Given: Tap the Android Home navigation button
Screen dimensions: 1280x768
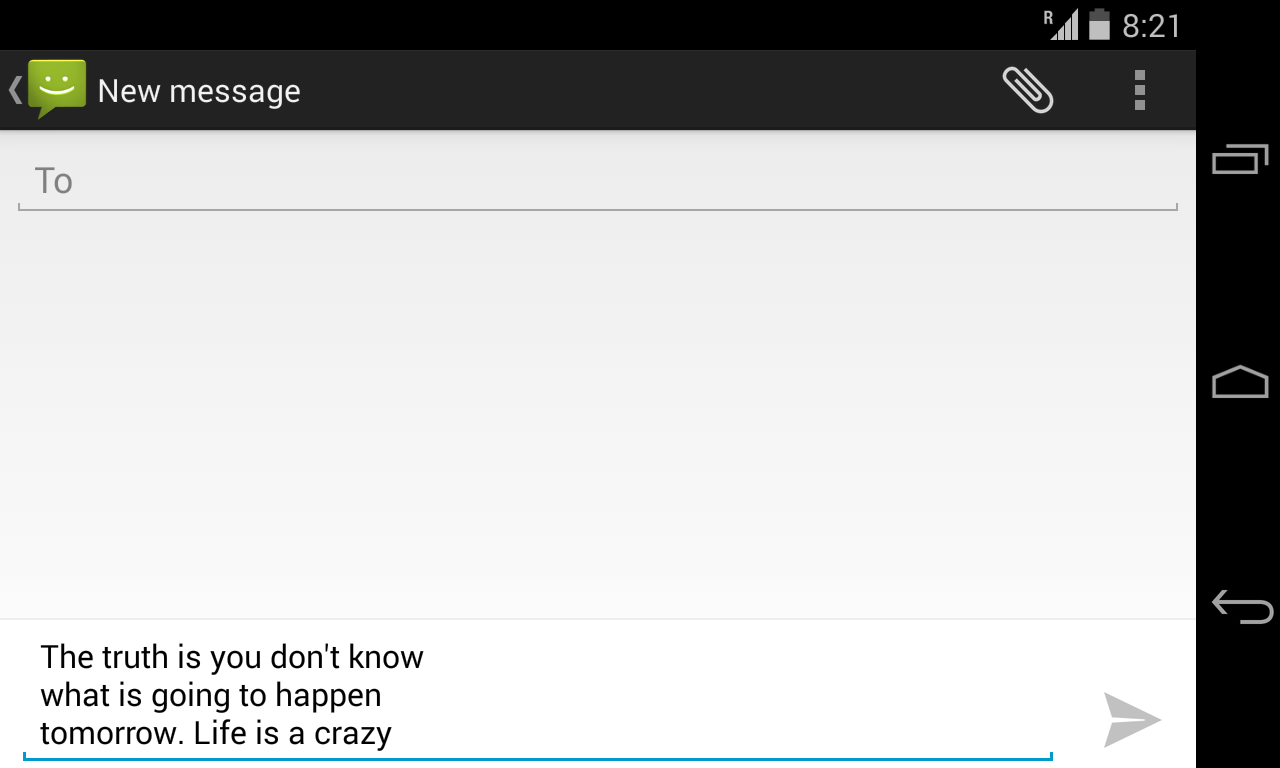Looking at the screenshot, I should pyautogui.click(x=1240, y=382).
